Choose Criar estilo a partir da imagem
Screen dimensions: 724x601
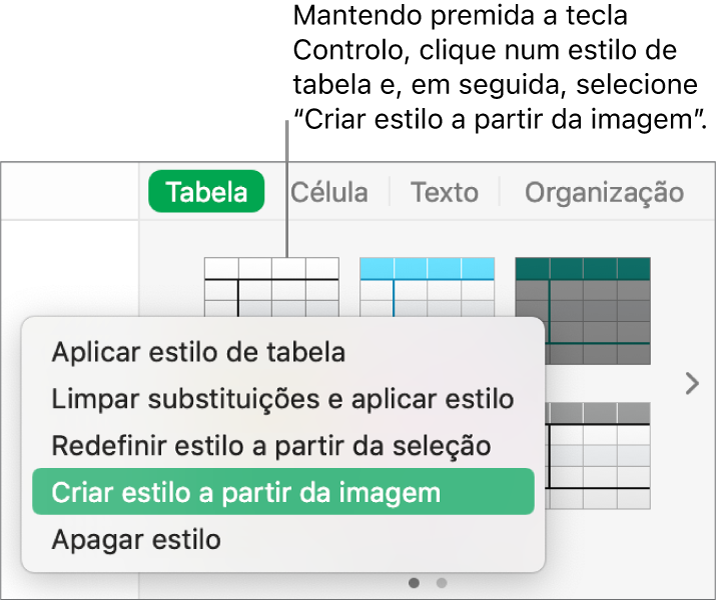coord(283,492)
